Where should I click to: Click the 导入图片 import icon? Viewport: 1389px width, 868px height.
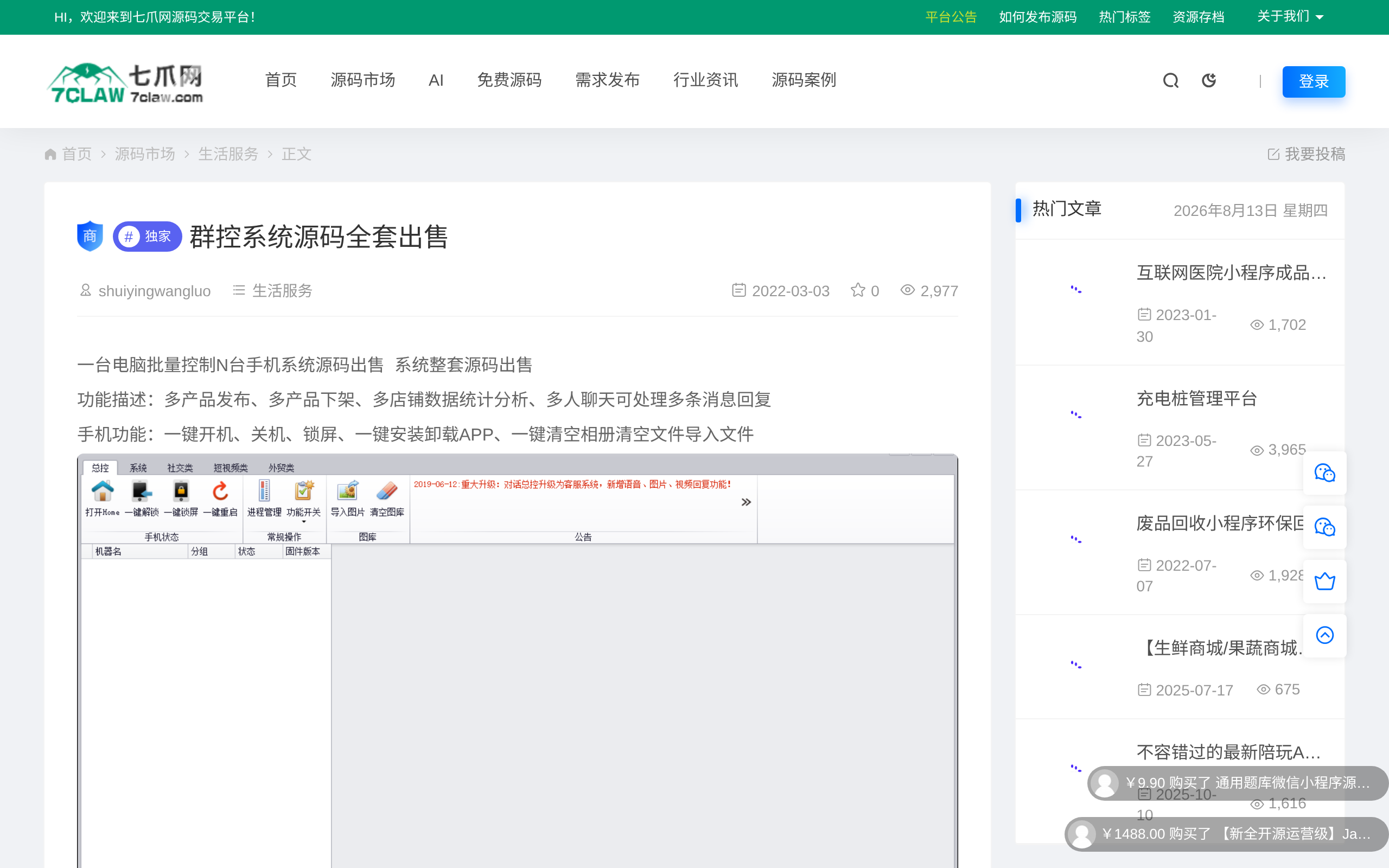pyautogui.click(x=347, y=497)
